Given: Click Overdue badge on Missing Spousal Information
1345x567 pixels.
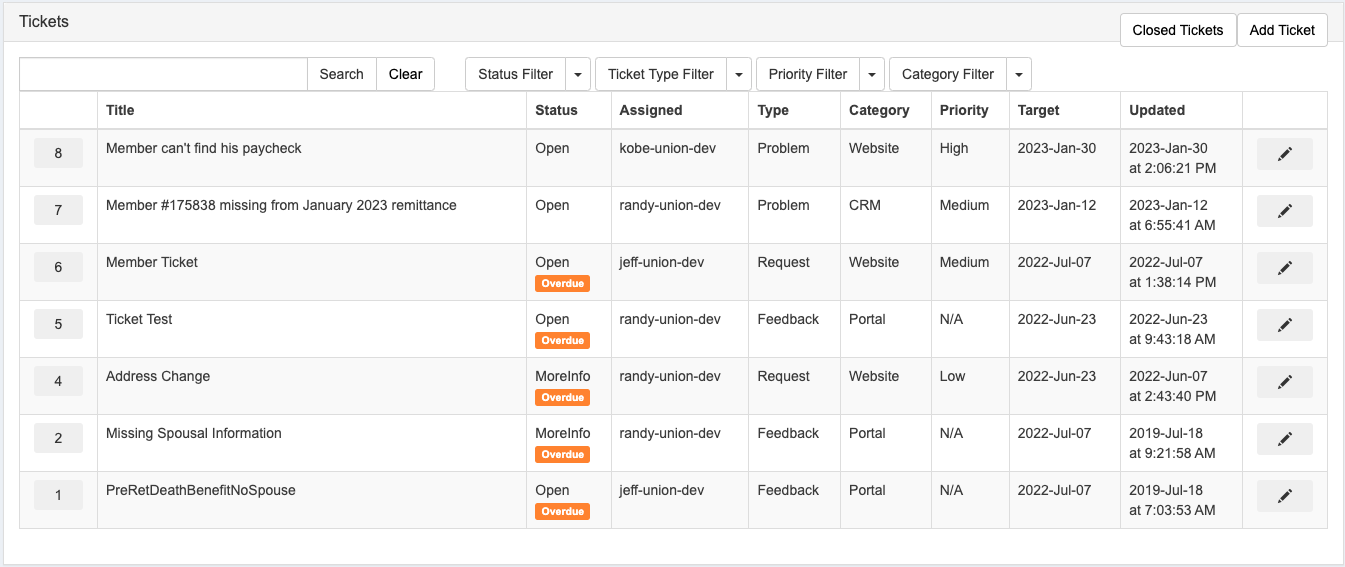Looking at the screenshot, I should tap(562, 455).
